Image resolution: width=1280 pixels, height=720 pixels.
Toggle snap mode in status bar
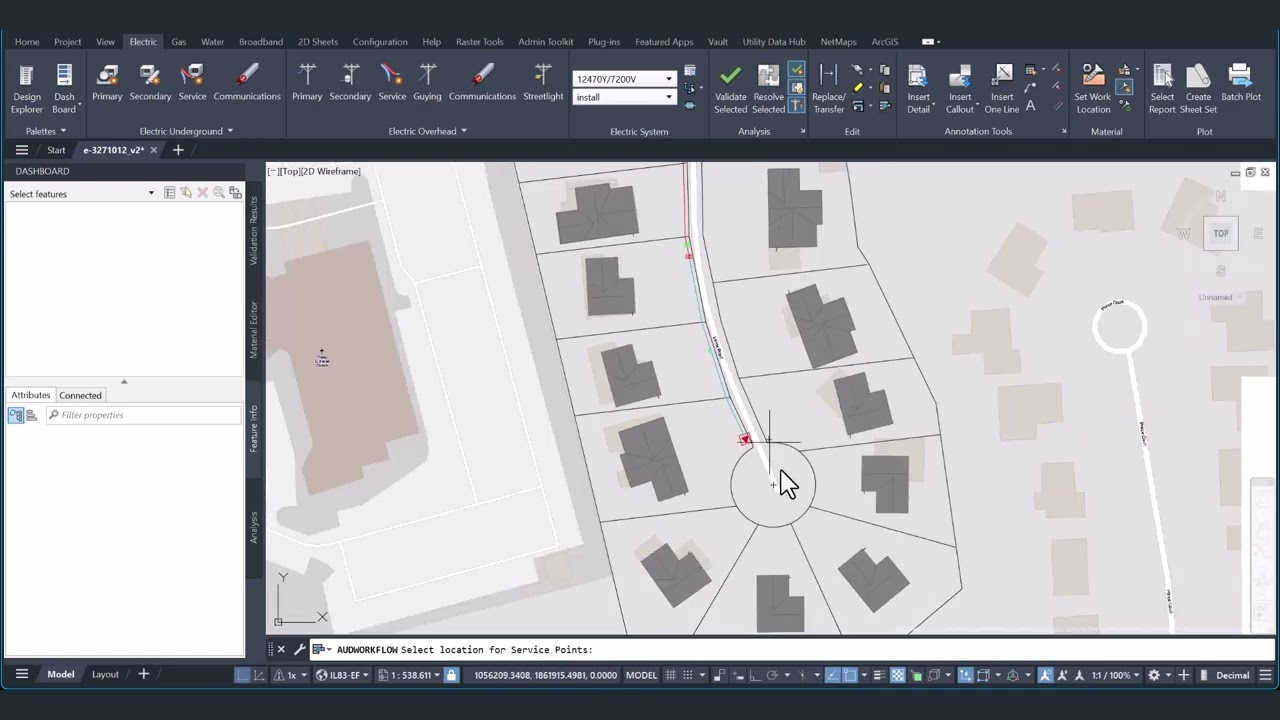tap(687, 675)
